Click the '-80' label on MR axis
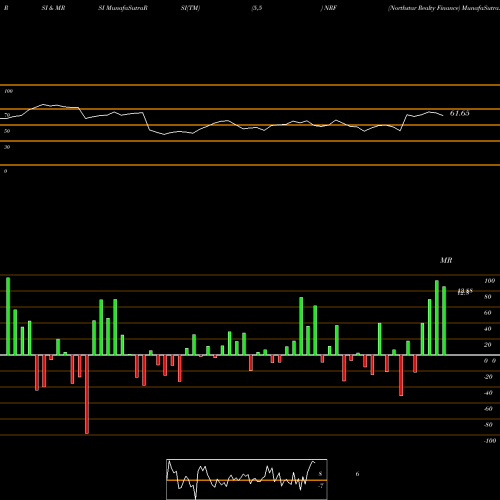 (488, 425)
